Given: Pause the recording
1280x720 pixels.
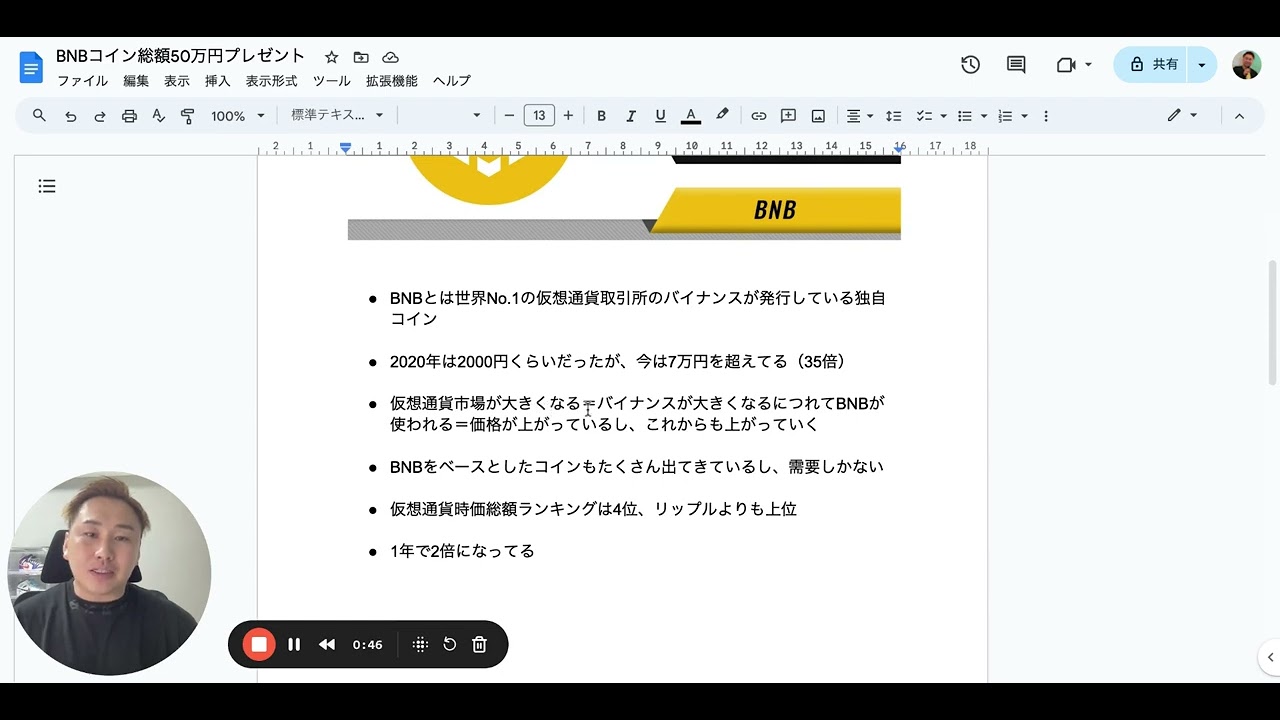Looking at the screenshot, I should [x=294, y=645].
